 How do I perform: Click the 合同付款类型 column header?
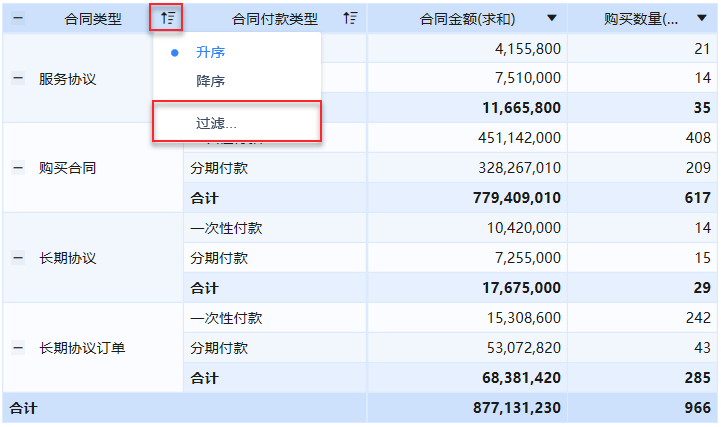pyautogui.click(x=275, y=19)
